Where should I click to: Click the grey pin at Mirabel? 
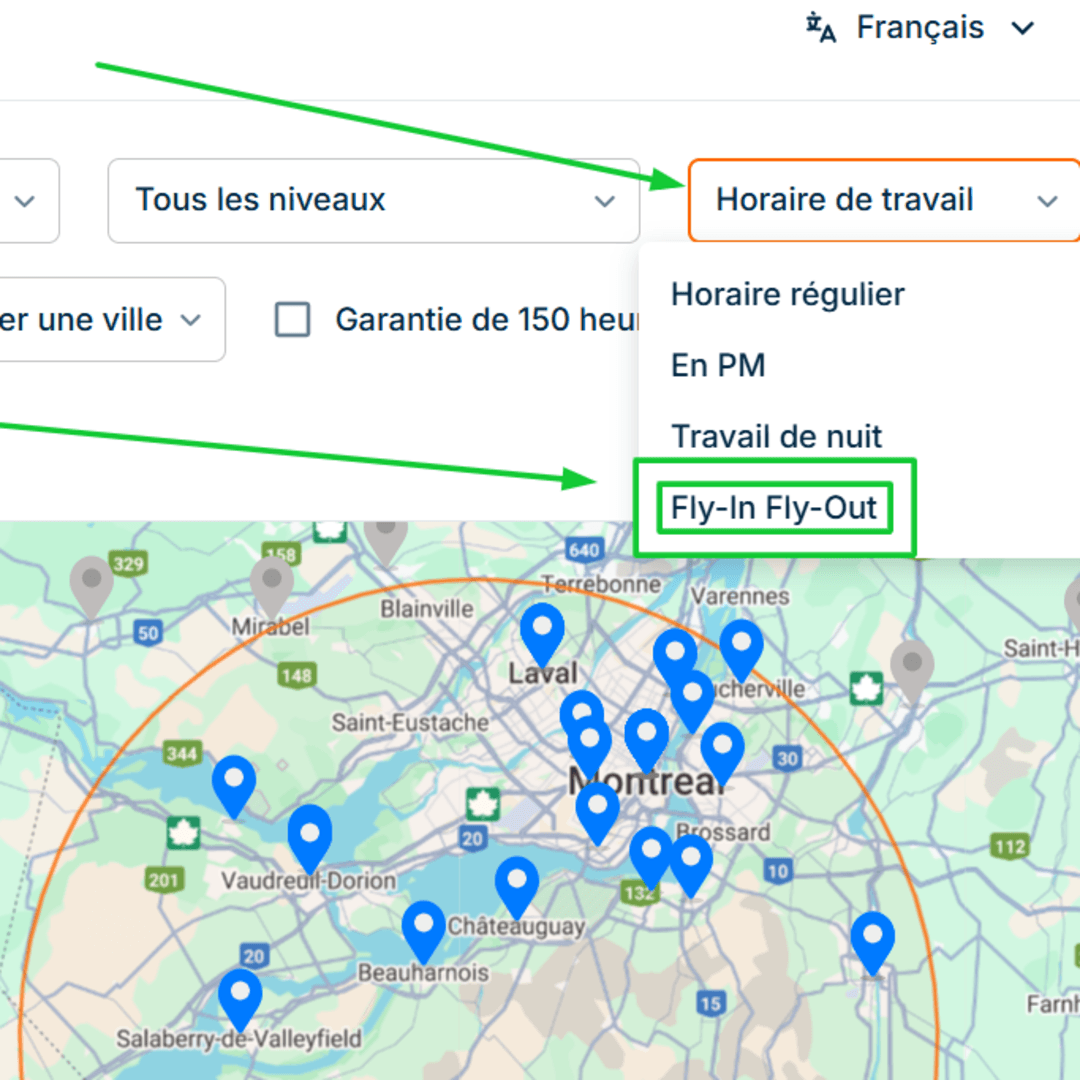coord(271,588)
